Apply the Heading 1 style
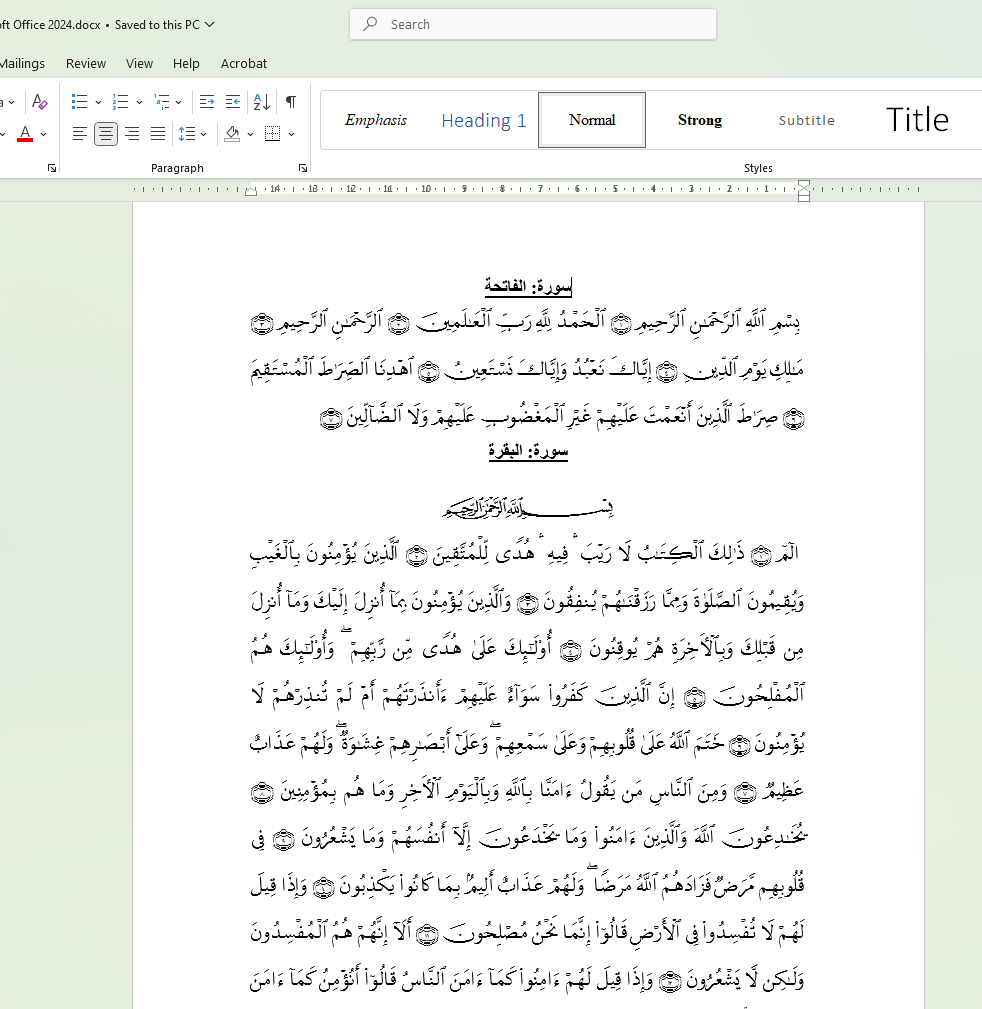The width and height of the screenshot is (982, 1009). point(484,120)
